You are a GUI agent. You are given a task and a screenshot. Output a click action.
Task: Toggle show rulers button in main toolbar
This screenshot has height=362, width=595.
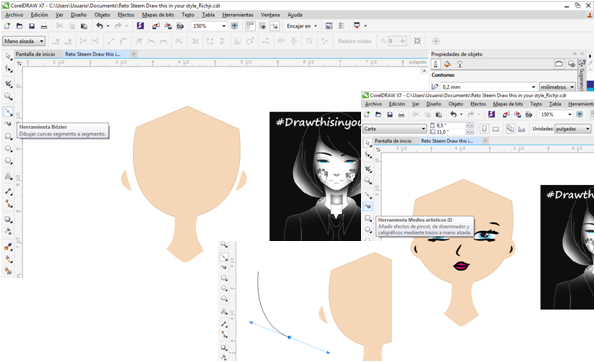pos(250,26)
